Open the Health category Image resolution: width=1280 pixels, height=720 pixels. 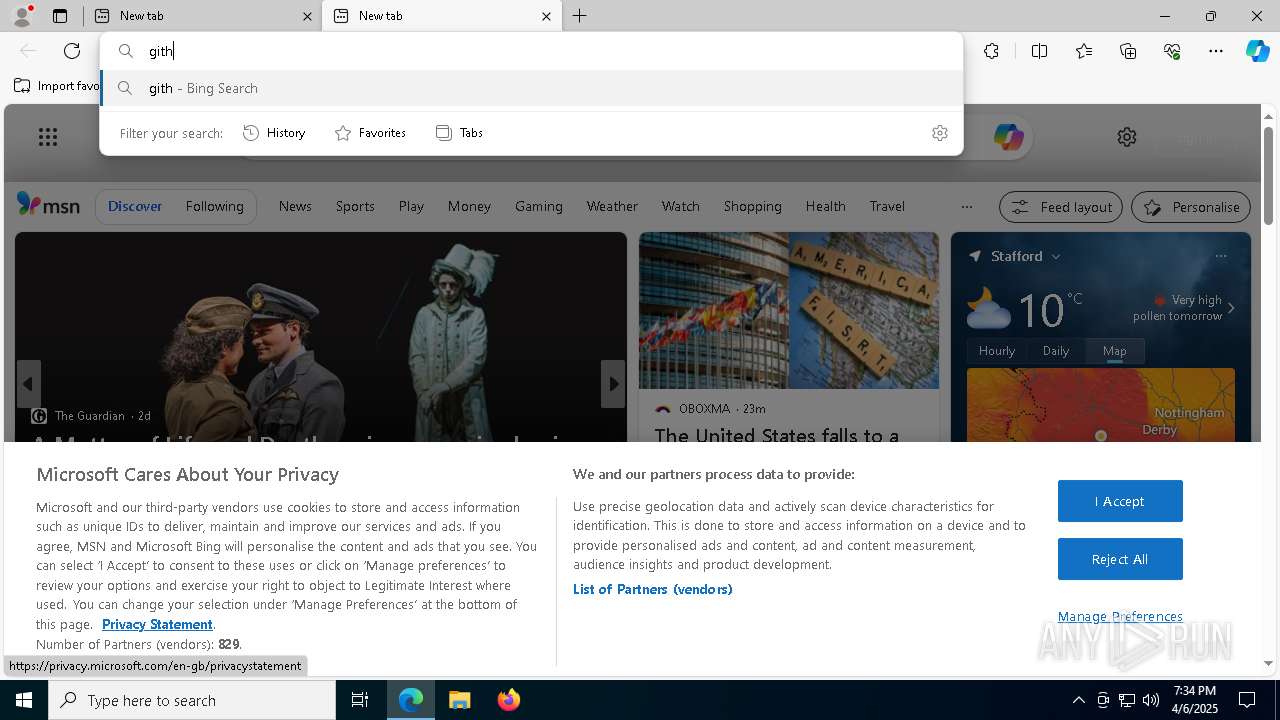pos(825,206)
